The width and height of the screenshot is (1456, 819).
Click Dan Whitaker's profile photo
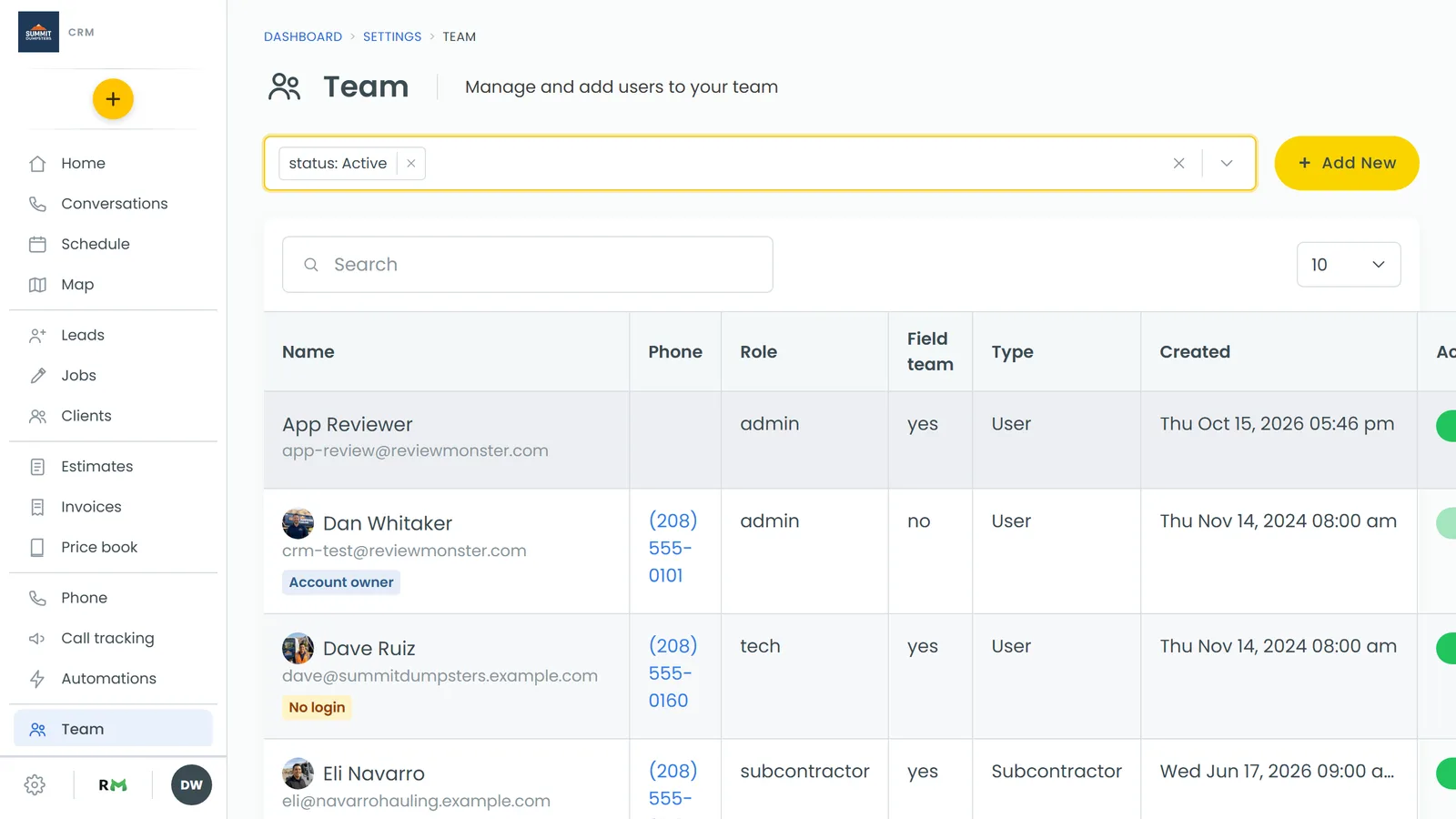point(298,523)
